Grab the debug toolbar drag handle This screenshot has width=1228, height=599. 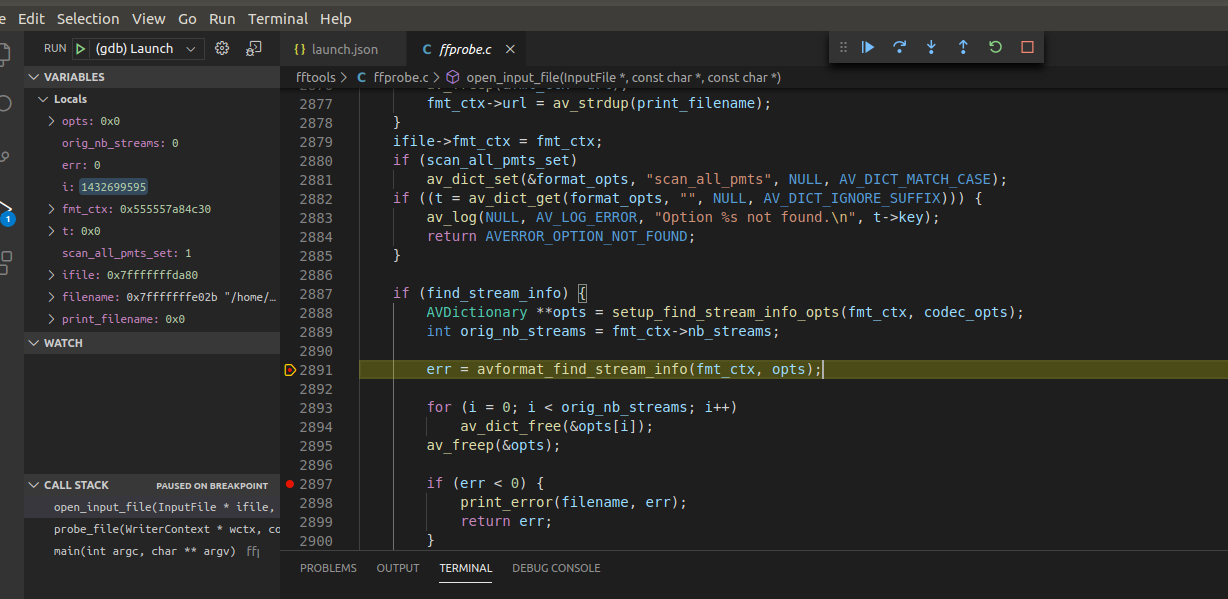pos(843,47)
